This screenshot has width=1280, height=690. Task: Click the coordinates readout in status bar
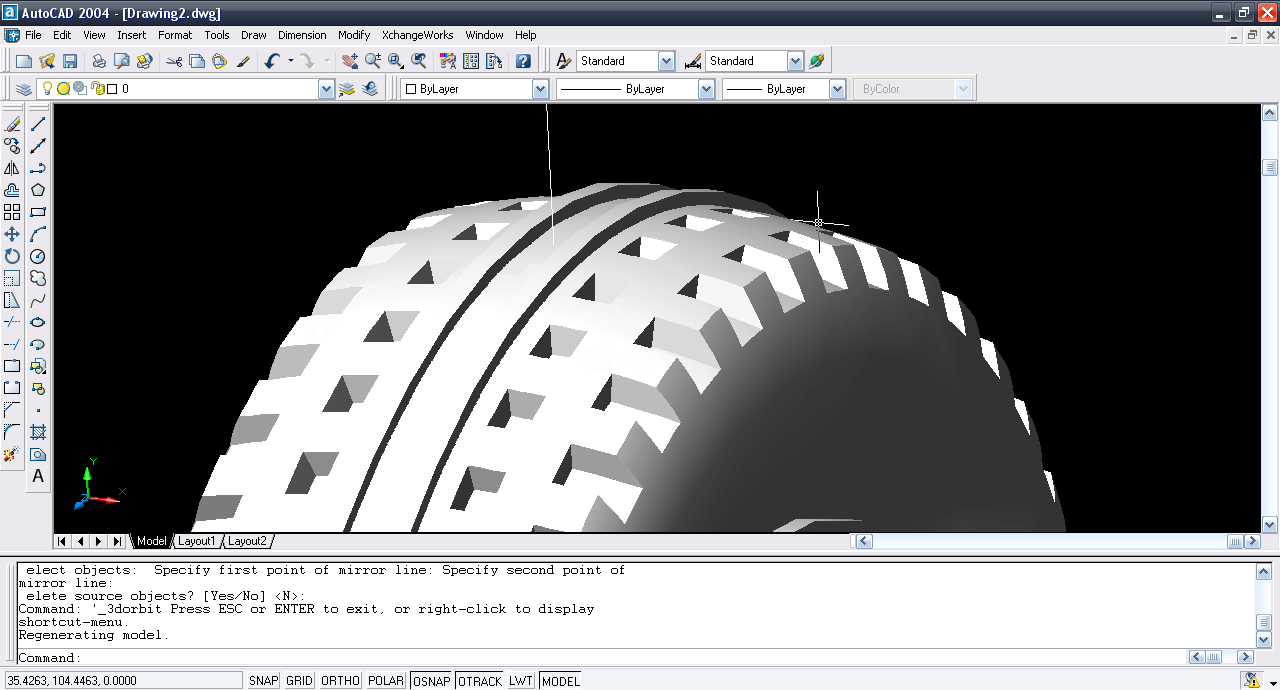pyautogui.click(x=123, y=681)
